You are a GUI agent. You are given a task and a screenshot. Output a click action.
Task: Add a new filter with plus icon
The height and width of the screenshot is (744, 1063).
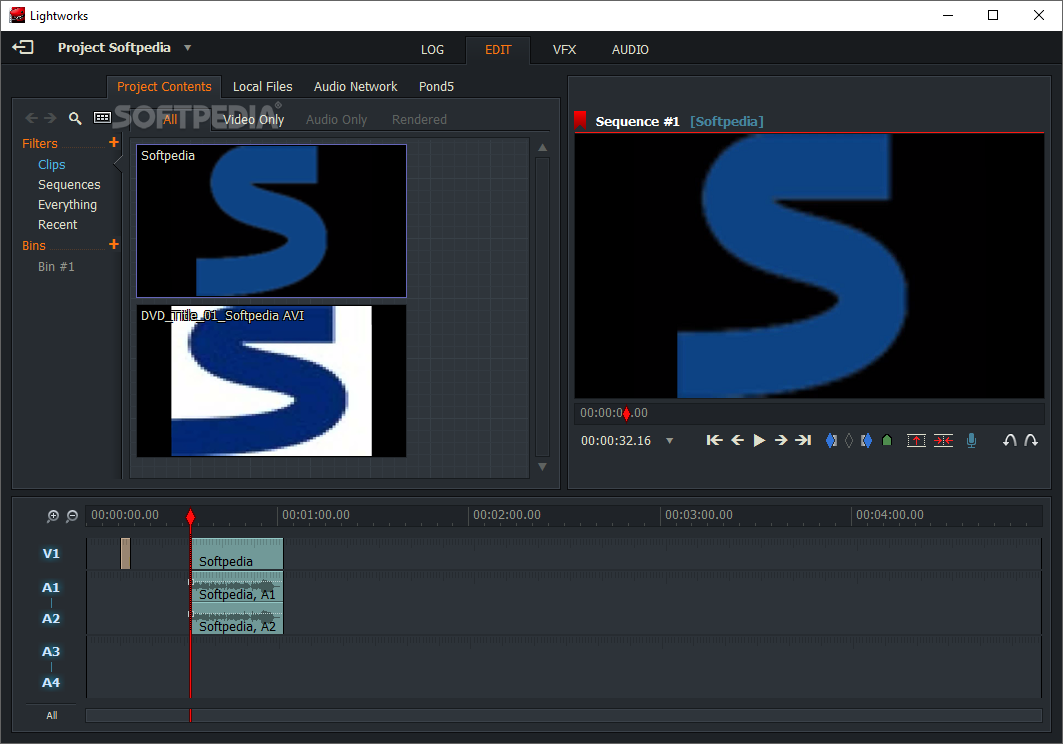[x=114, y=142]
